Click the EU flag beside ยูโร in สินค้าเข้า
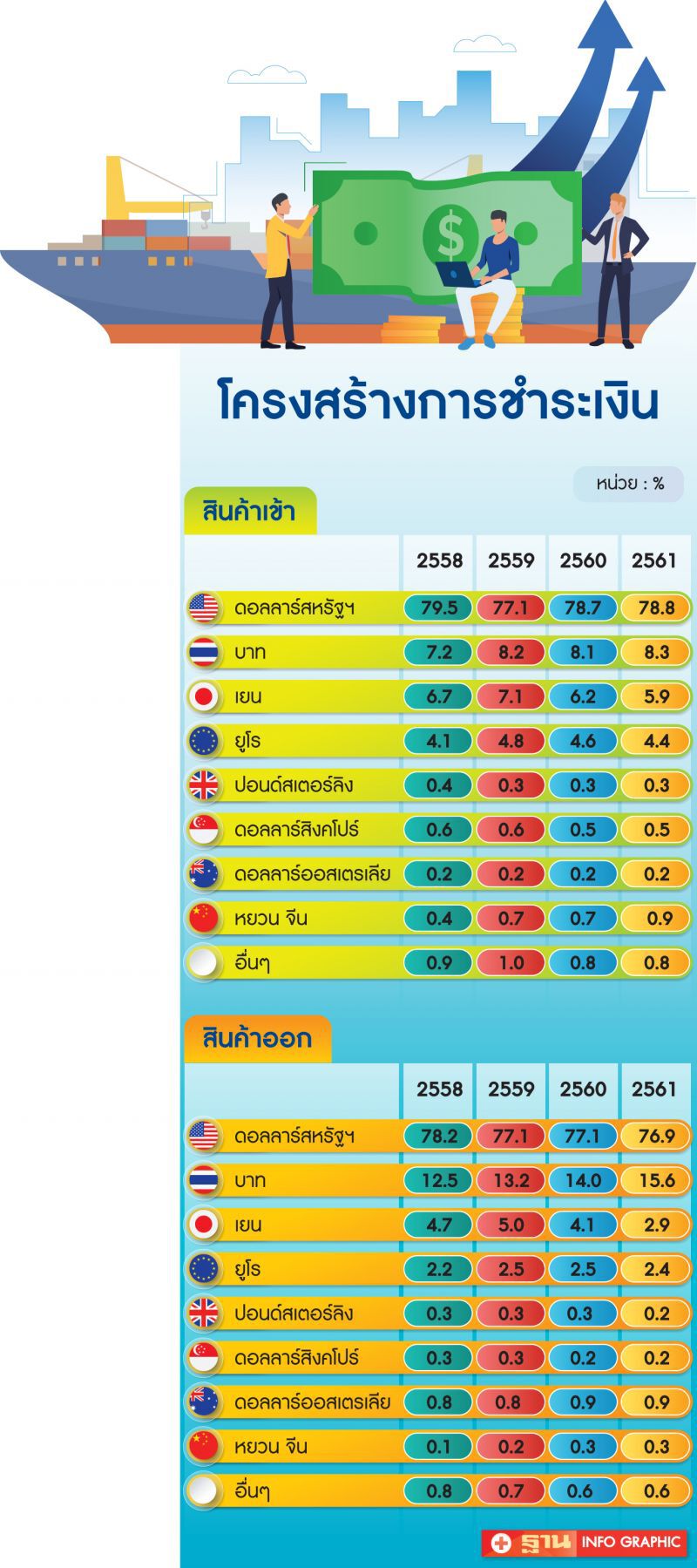This screenshot has height=1568, width=697. 204,741
